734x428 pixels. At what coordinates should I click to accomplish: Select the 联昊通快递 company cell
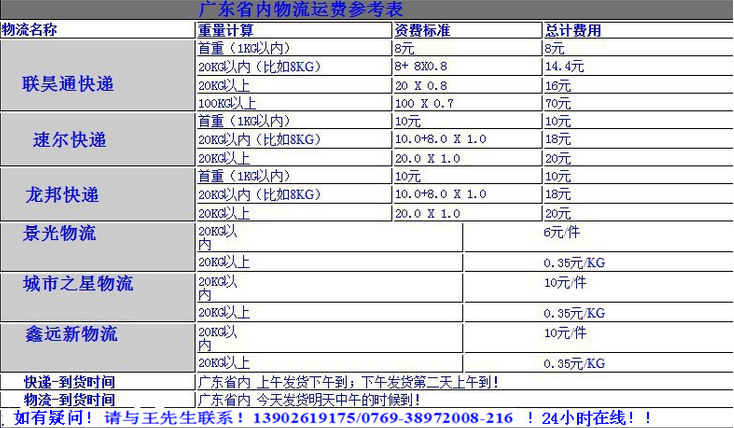point(69,83)
